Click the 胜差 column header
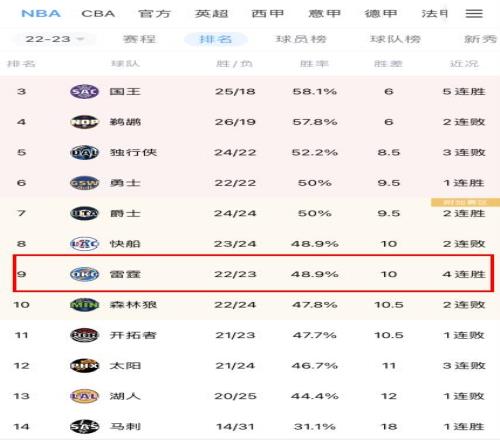 pyautogui.click(x=389, y=64)
